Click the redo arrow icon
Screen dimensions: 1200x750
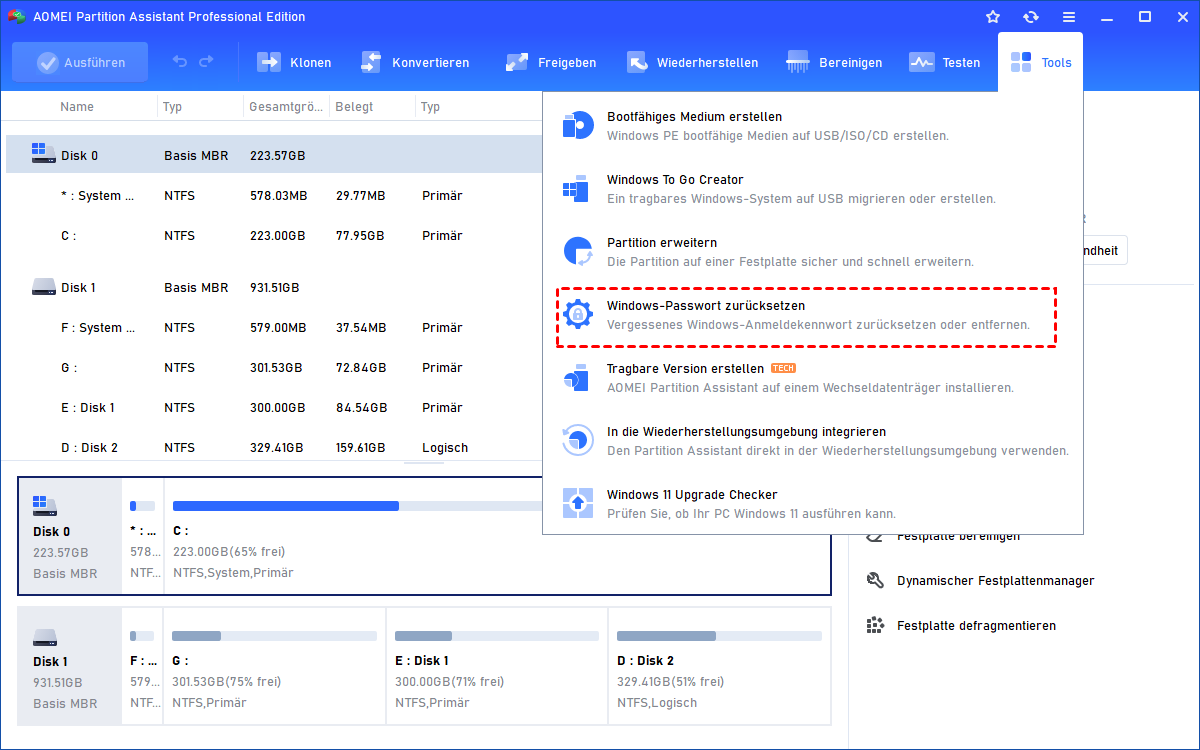[206, 62]
